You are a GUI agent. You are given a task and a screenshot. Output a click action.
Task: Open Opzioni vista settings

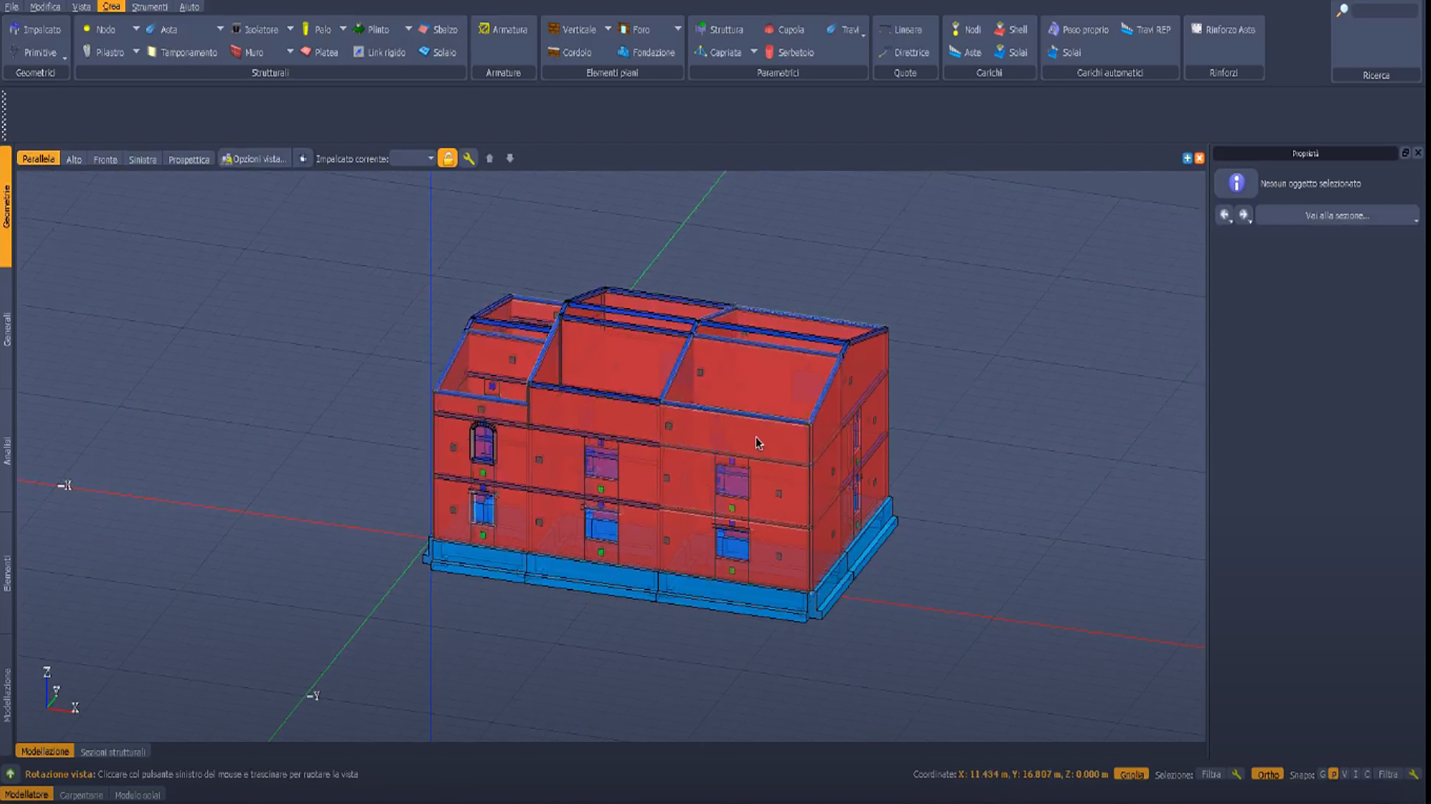[253, 159]
